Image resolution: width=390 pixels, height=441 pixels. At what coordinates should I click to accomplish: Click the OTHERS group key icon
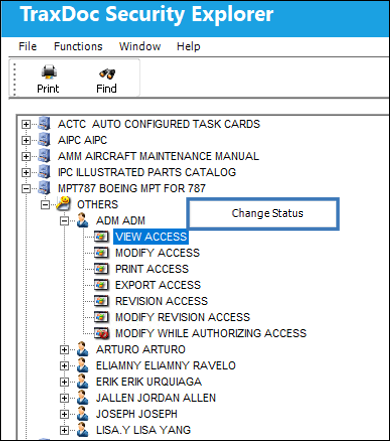63,203
